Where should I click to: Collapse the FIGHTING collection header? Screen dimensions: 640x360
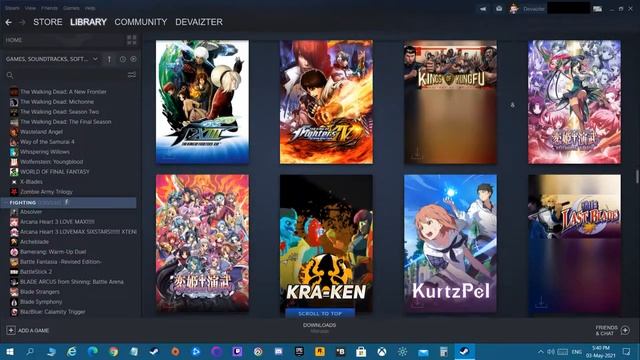[x=69, y=202]
